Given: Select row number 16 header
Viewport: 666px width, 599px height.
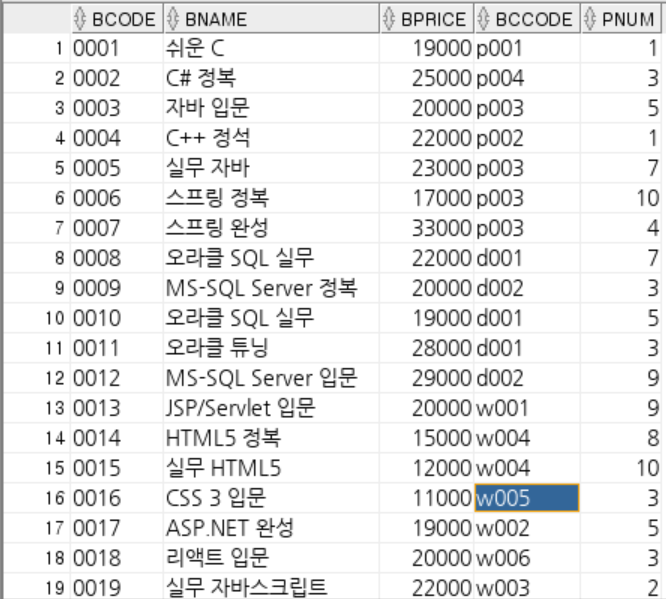Looking at the screenshot, I should 37,498.
